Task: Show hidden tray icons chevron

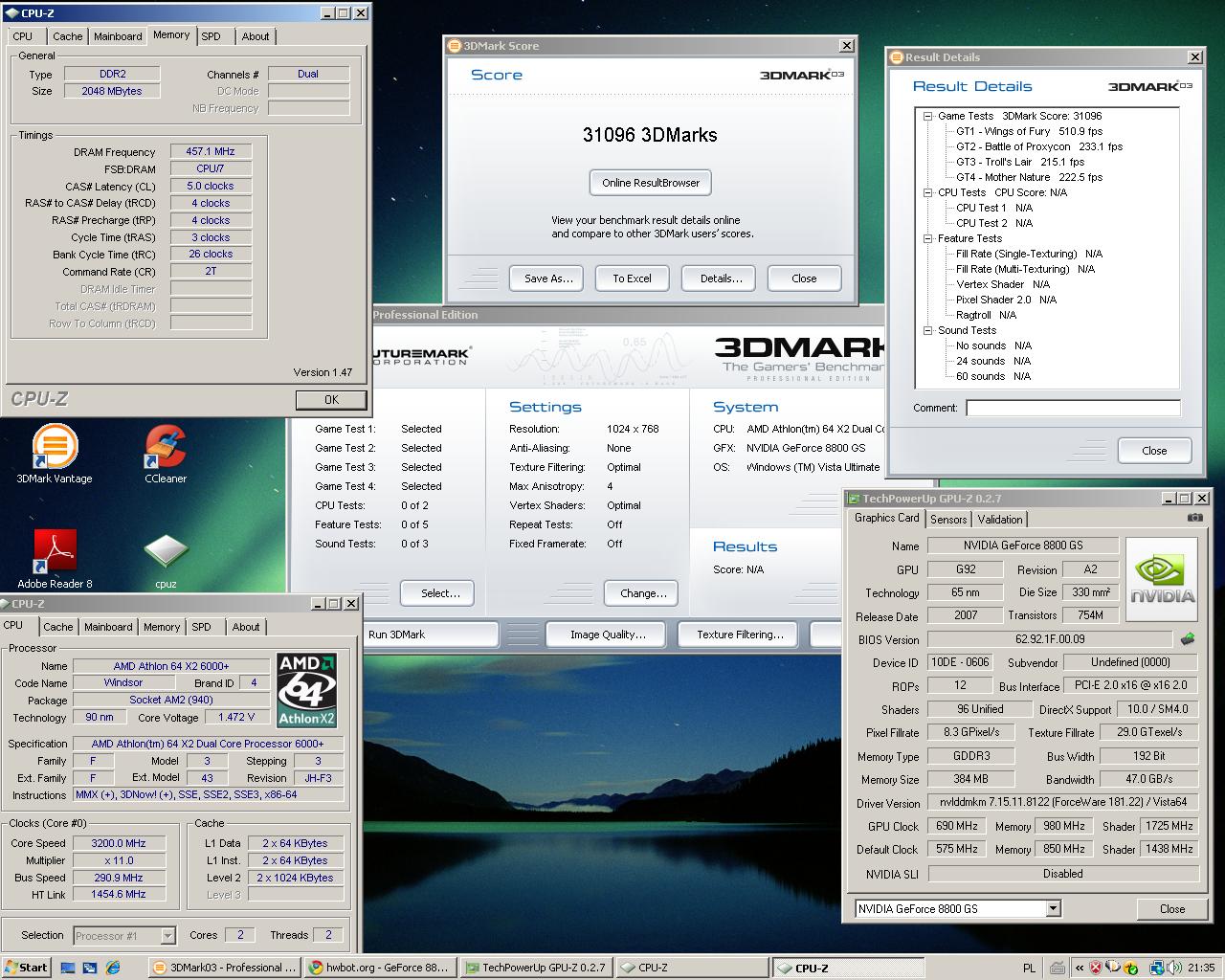Action: [x=1079, y=968]
